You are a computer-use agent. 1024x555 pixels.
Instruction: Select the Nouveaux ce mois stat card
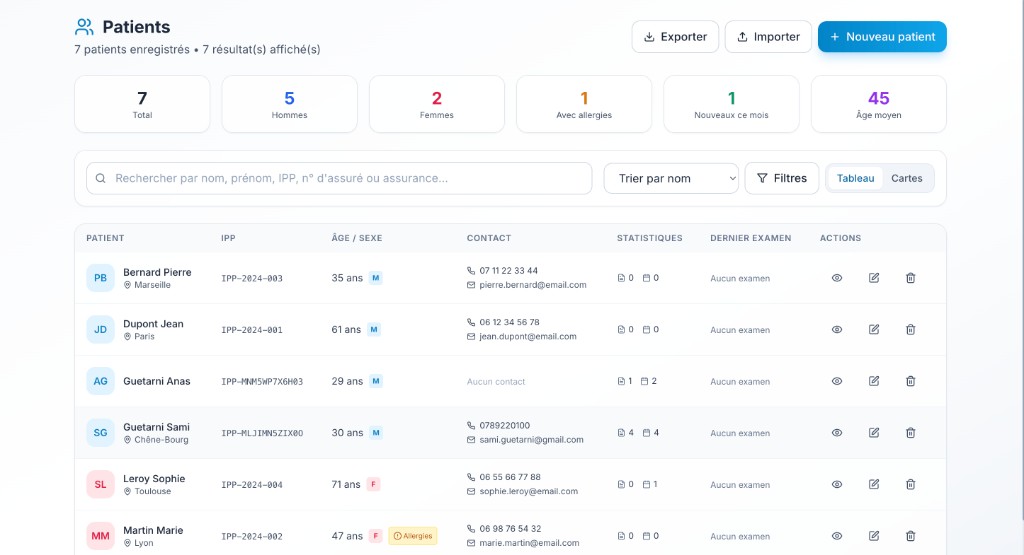(731, 104)
